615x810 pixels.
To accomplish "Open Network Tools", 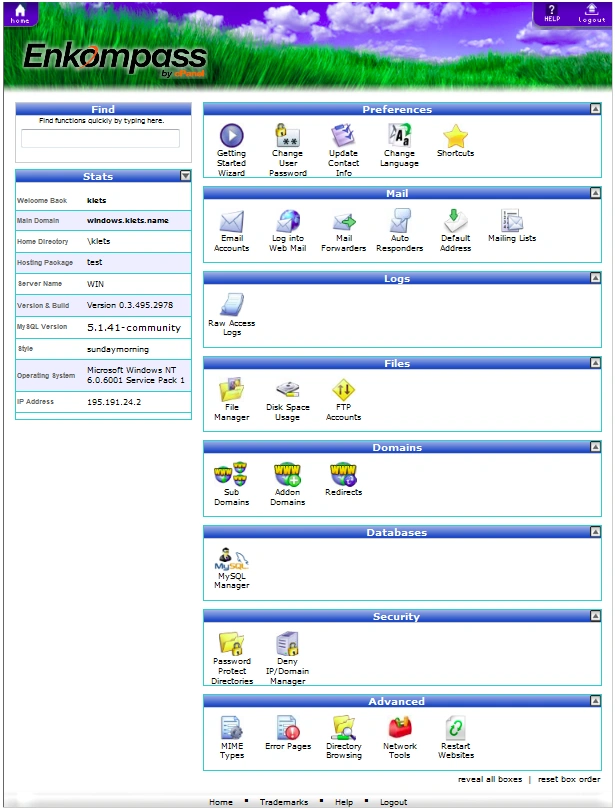I will point(400,737).
